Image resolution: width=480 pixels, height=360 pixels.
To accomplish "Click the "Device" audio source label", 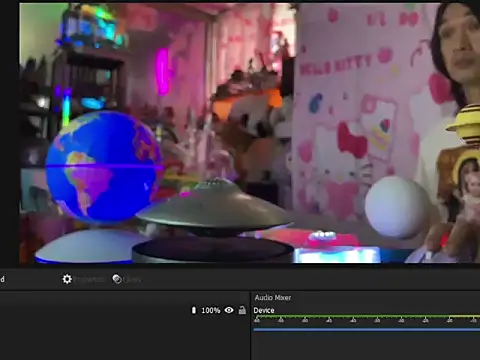I will (x=264, y=310).
